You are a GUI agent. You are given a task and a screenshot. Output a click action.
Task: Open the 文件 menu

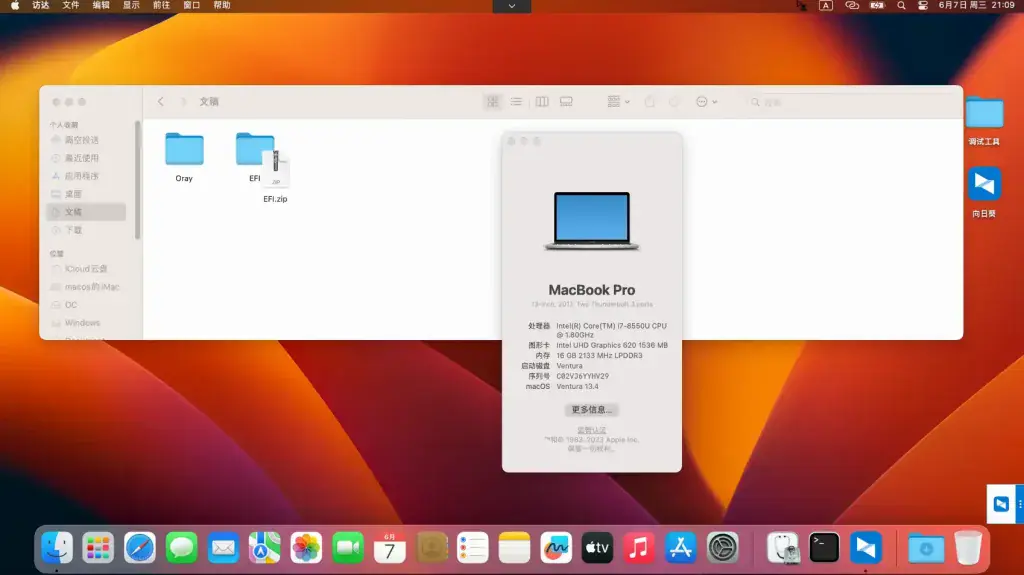coord(71,5)
